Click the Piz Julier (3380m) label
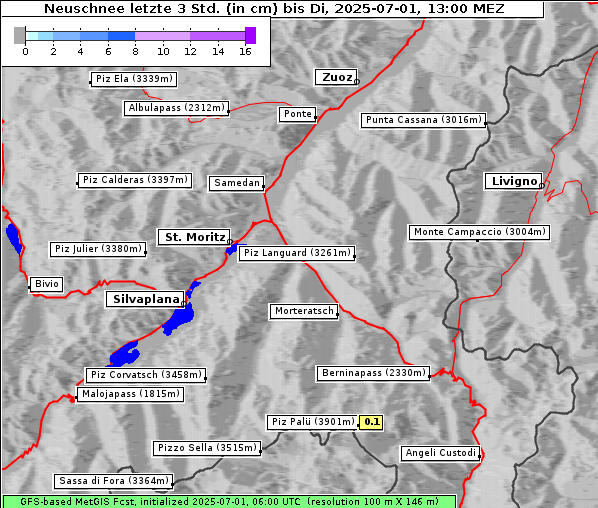 coord(98,249)
